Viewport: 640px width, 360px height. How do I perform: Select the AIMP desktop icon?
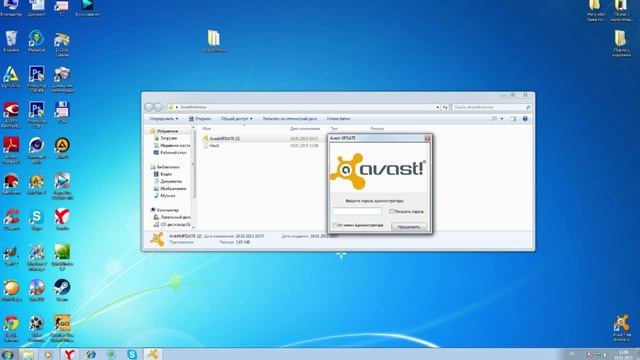point(62,148)
